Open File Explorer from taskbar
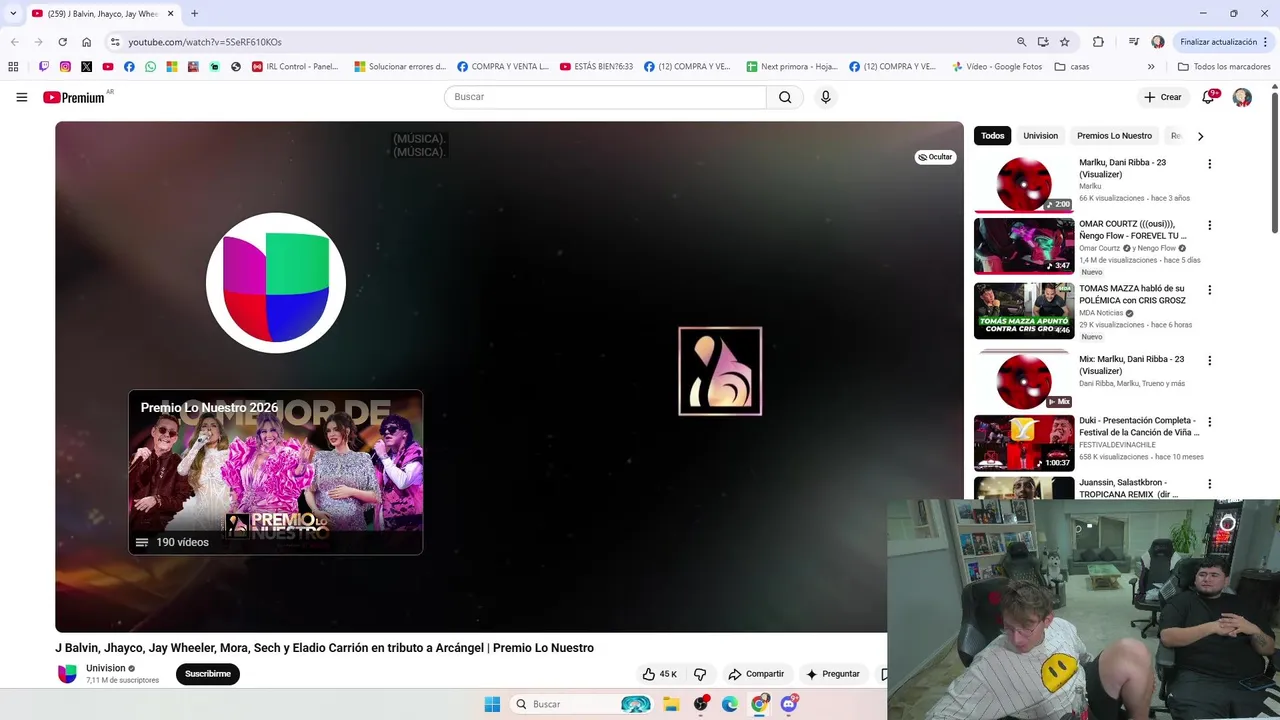The image size is (1280, 720). 671,704
